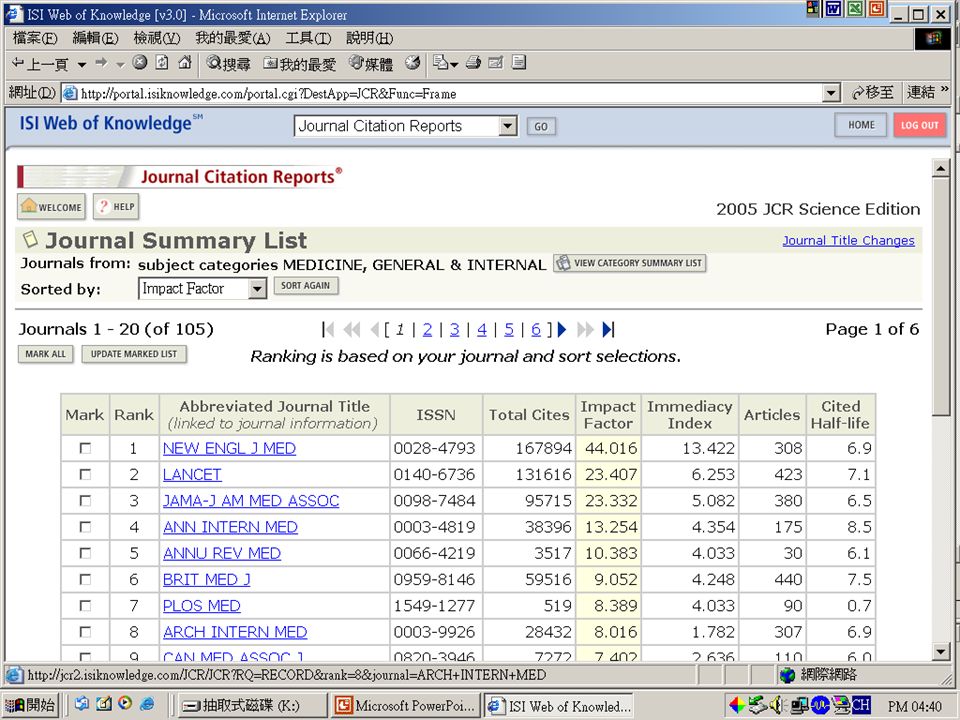Open Help with the question mark button
The height and width of the screenshot is (720, 960).
point(116,207)
